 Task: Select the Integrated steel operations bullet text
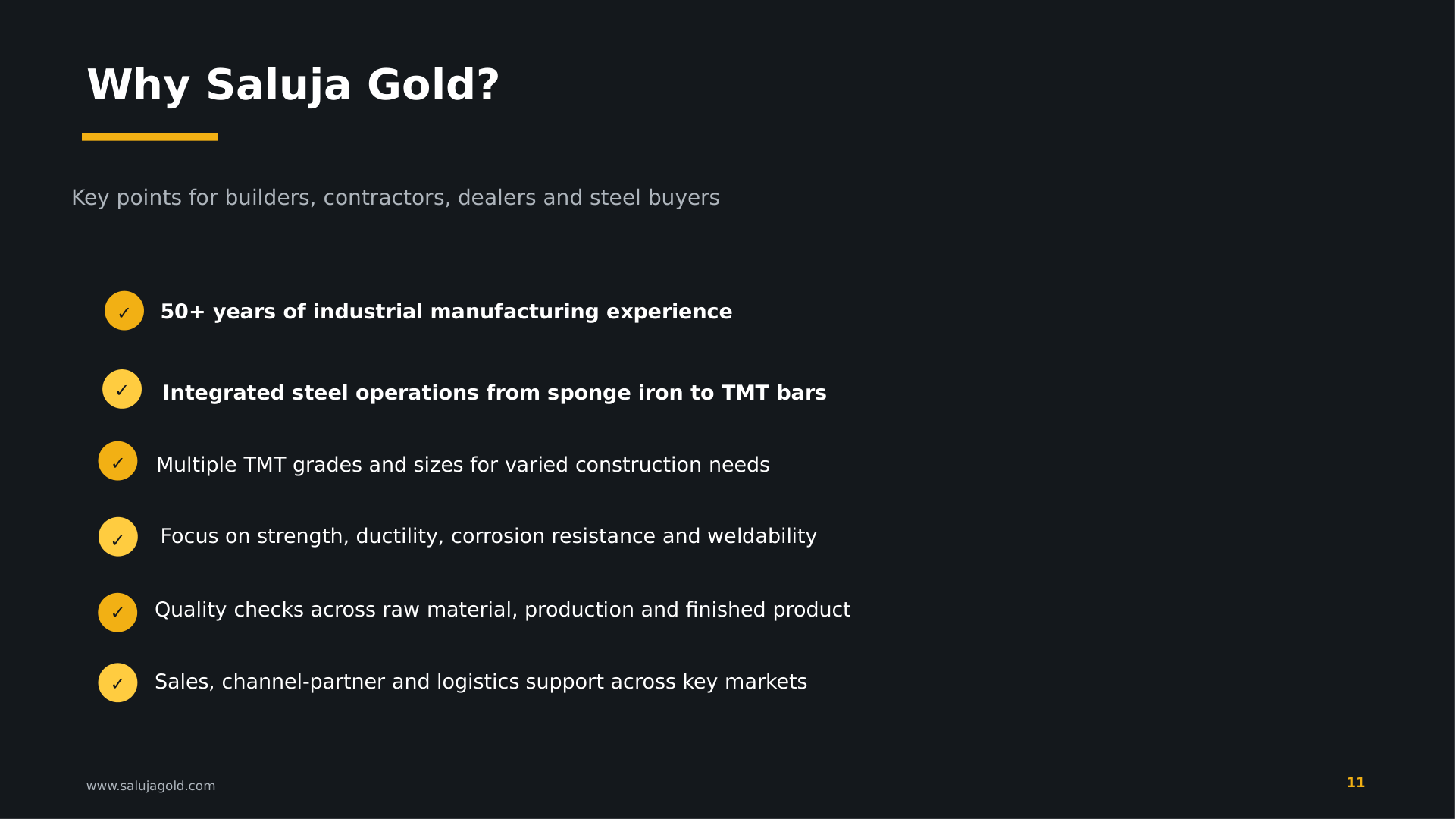(495, 393)
